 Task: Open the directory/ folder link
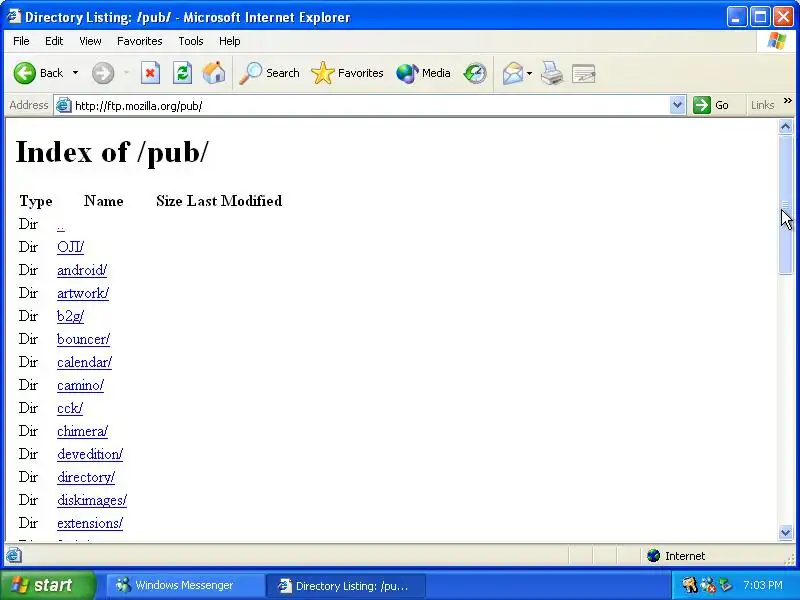pos(86,477)
